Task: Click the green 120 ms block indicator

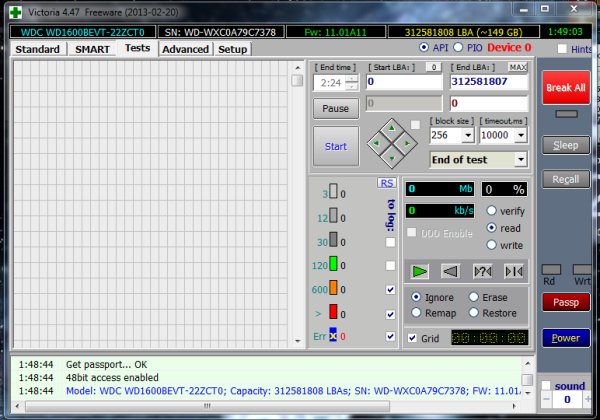Action: coord(333,264)
